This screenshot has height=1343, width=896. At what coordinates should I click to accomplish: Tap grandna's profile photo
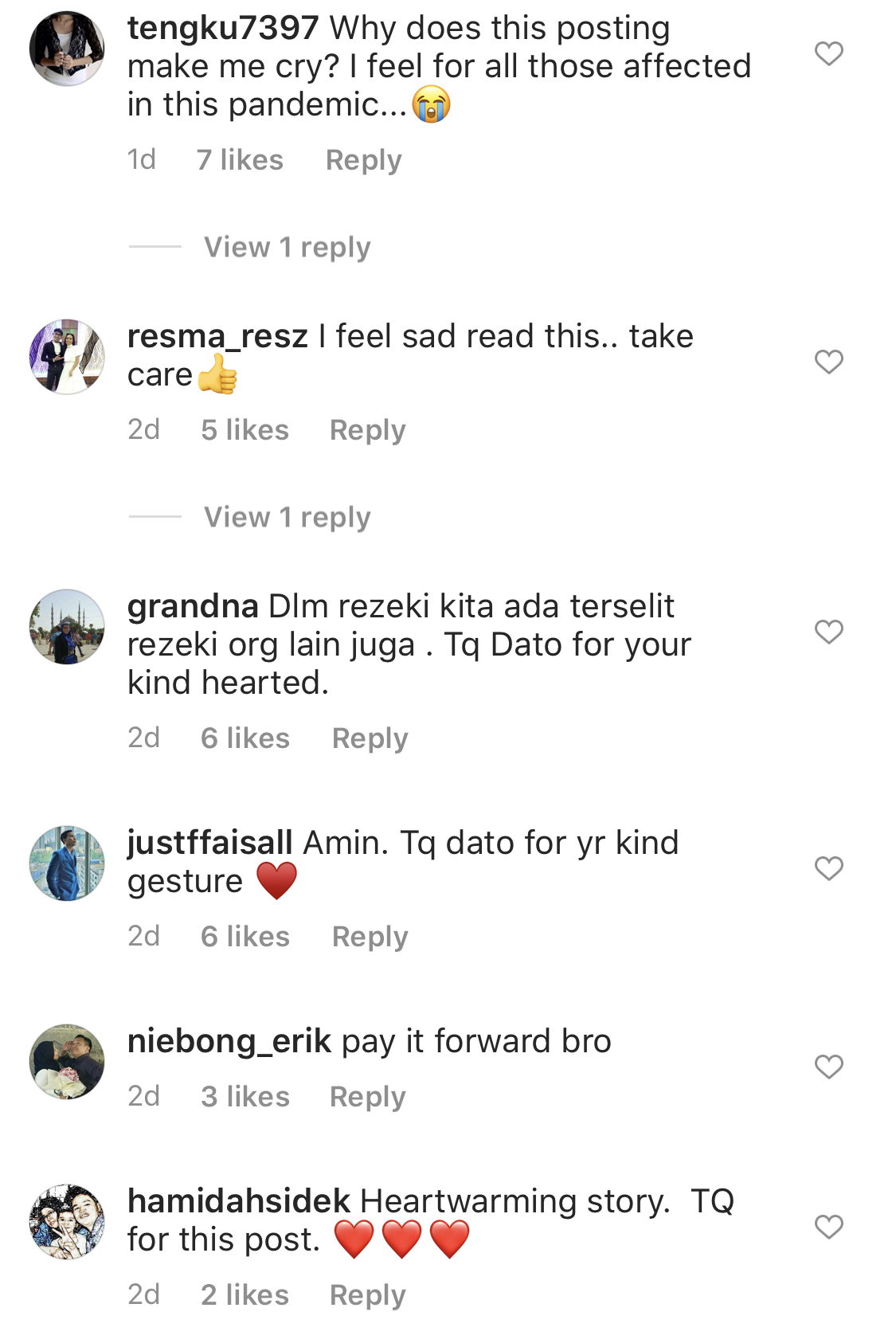tap(67, 627)
